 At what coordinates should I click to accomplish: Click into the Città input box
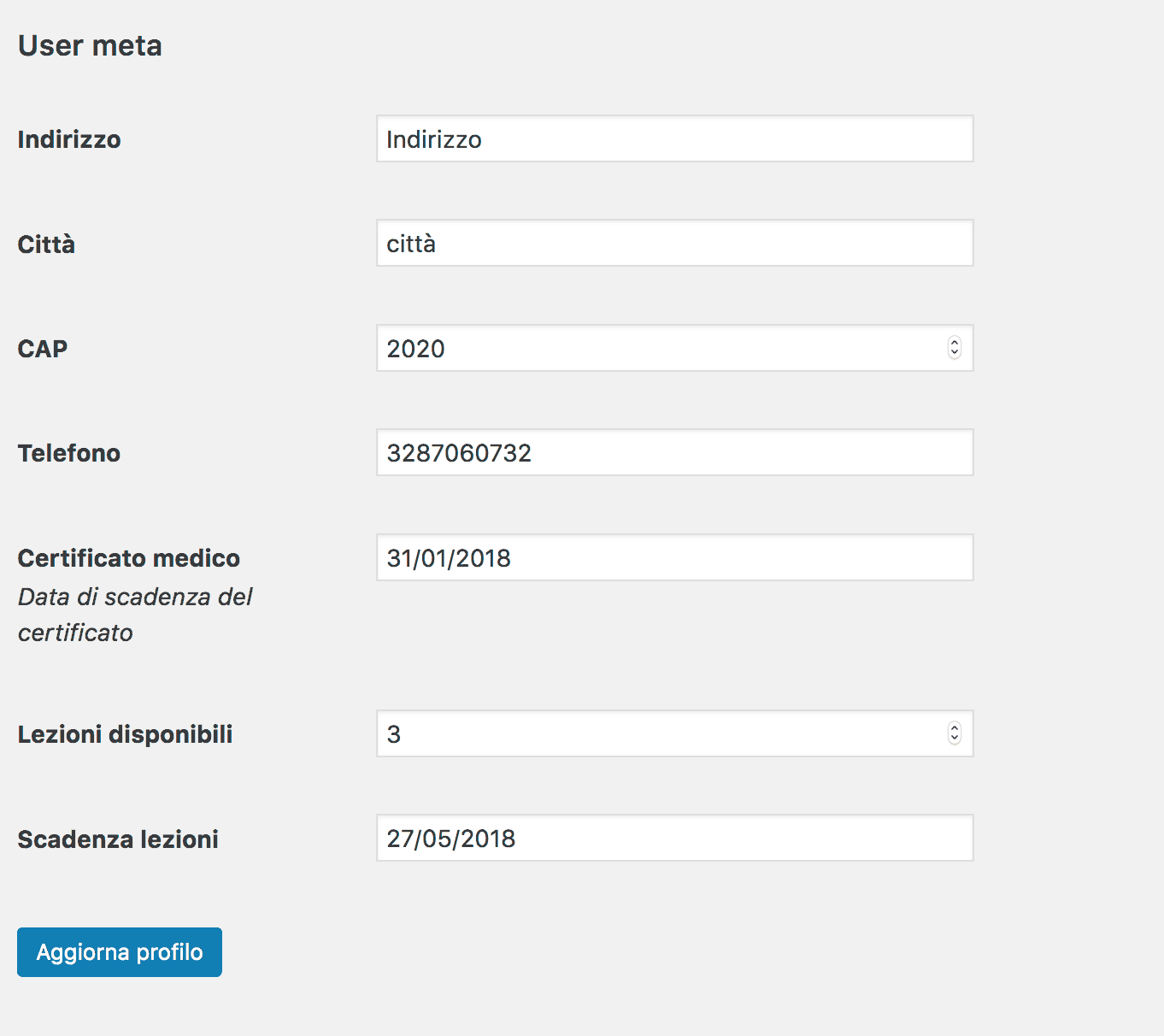tap(674, 244)
